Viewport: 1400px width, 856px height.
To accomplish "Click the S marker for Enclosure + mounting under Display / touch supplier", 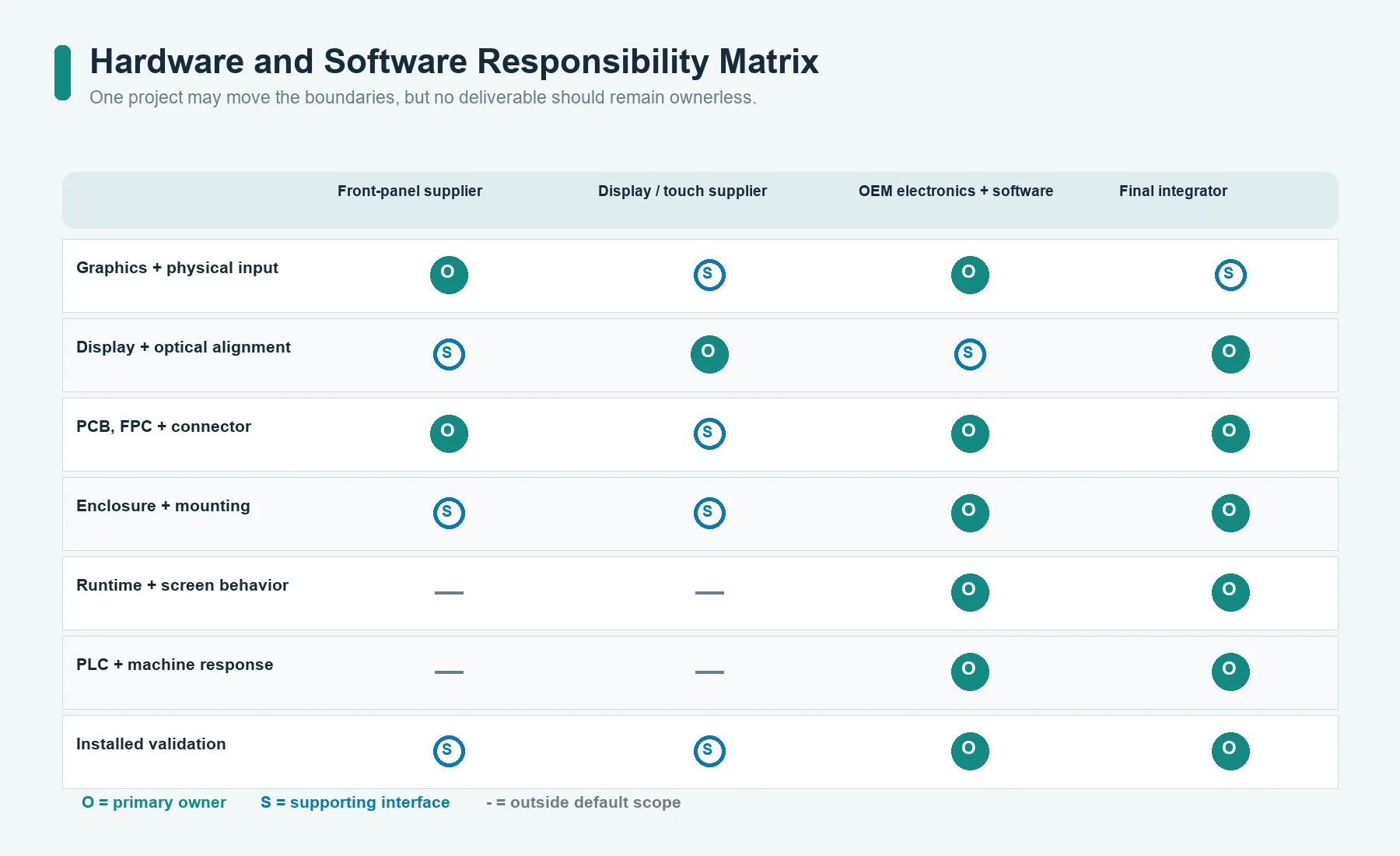I will click(709, 513).
